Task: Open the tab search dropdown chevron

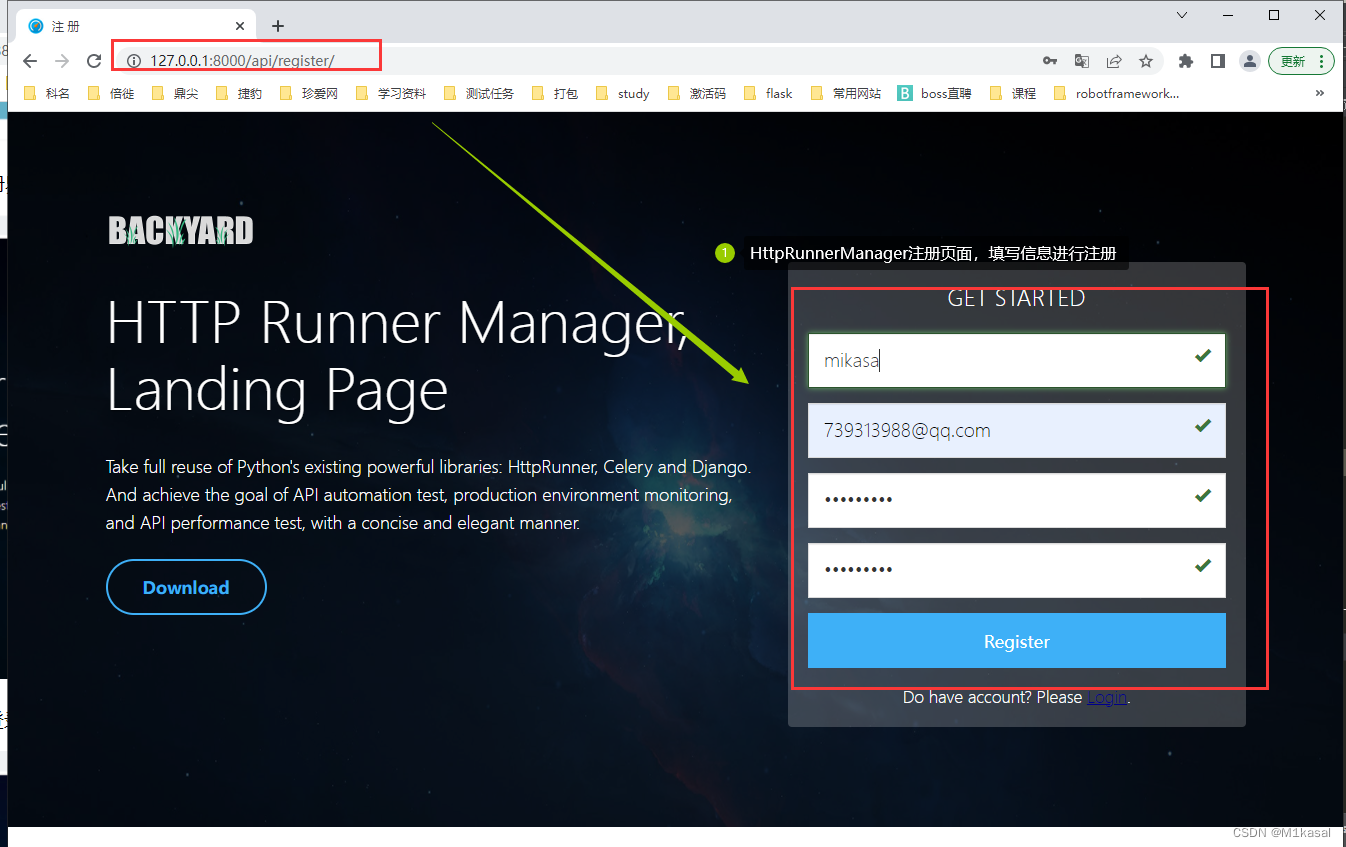Action: [1182, 15]
